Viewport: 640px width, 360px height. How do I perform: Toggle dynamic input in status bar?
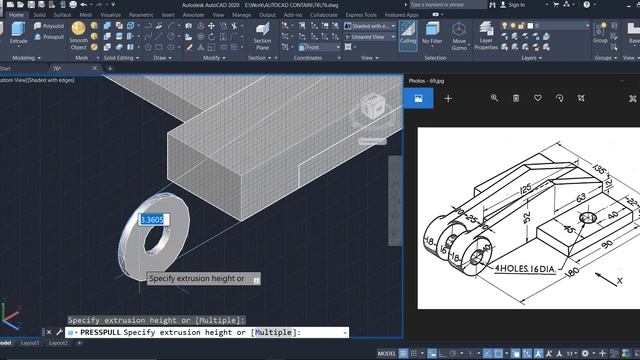click(432, 353)
